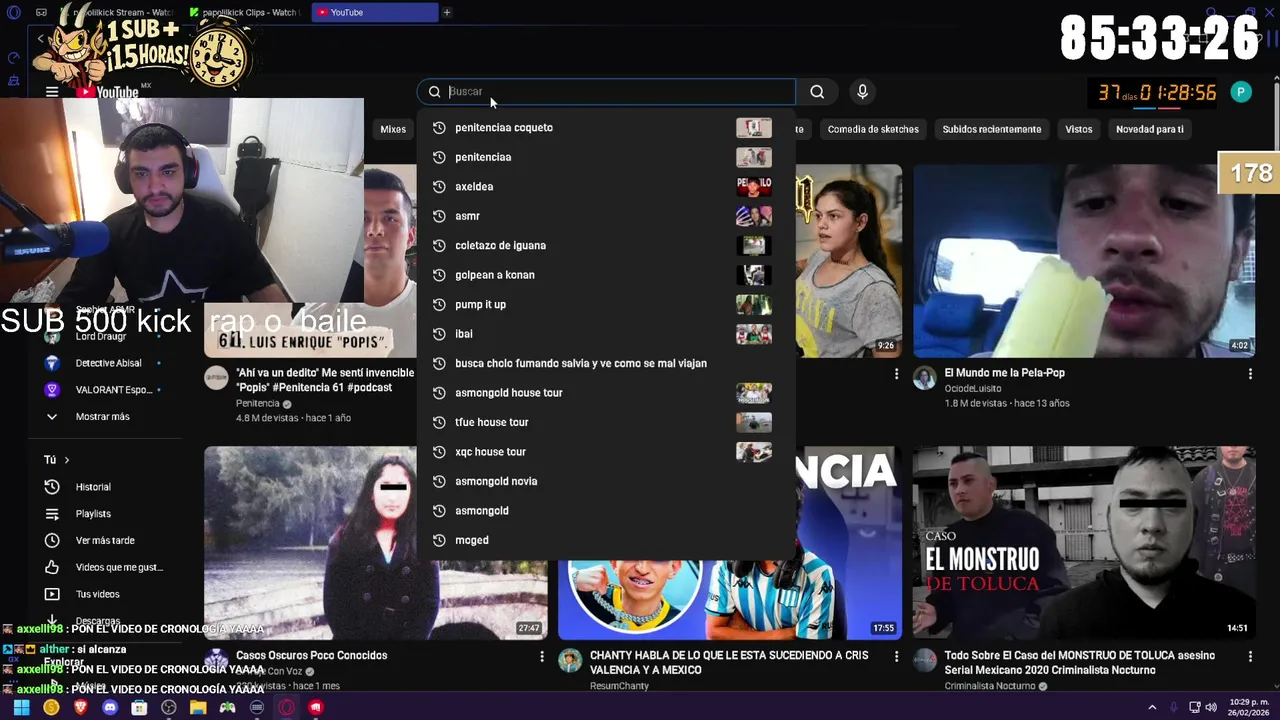This screenshot has height=720, width=1280.
Task: Show hidden system tray icons chevron
Action: tap(1151, 707)
